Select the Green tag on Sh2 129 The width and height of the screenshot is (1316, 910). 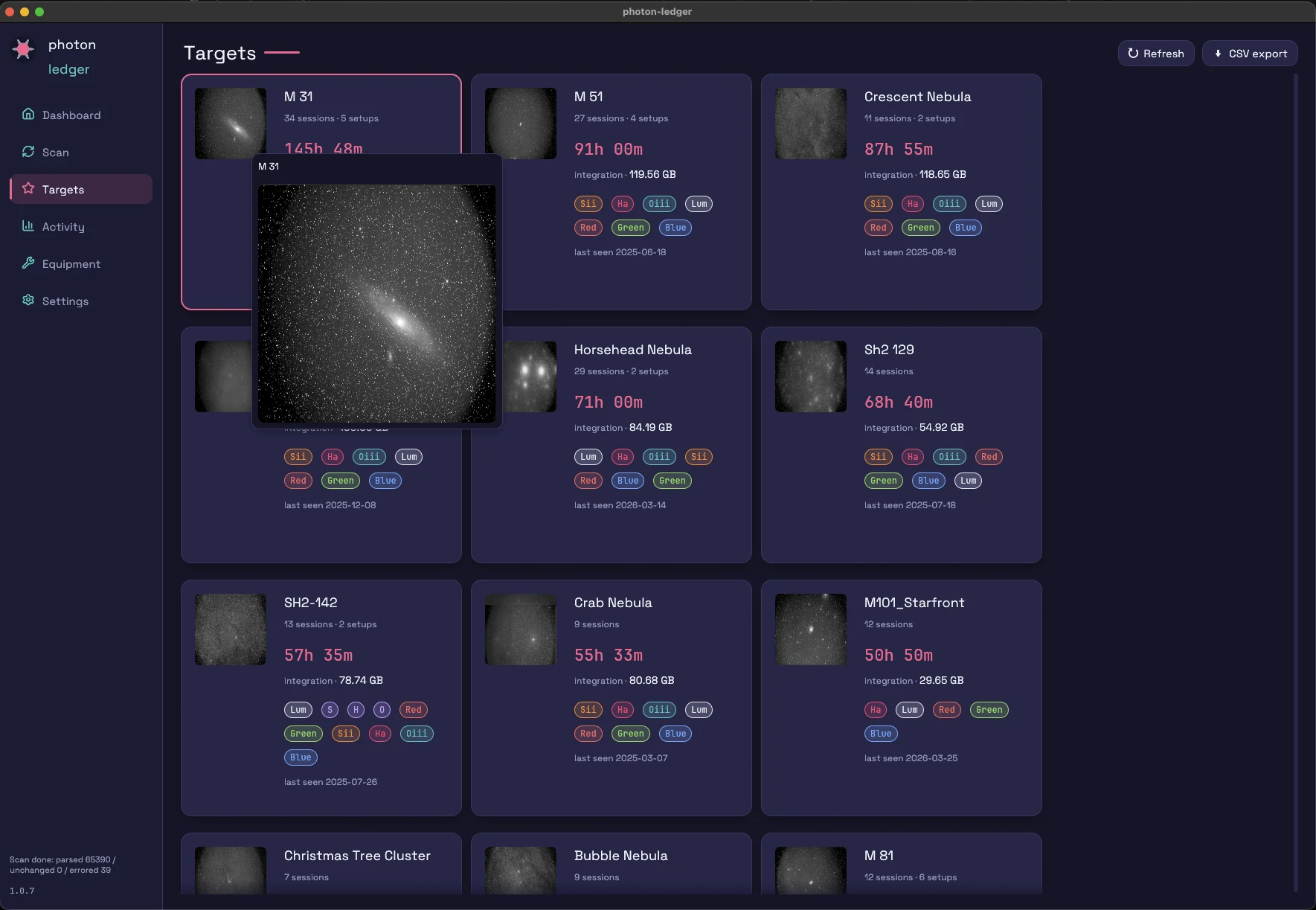(x=884, y=481)
